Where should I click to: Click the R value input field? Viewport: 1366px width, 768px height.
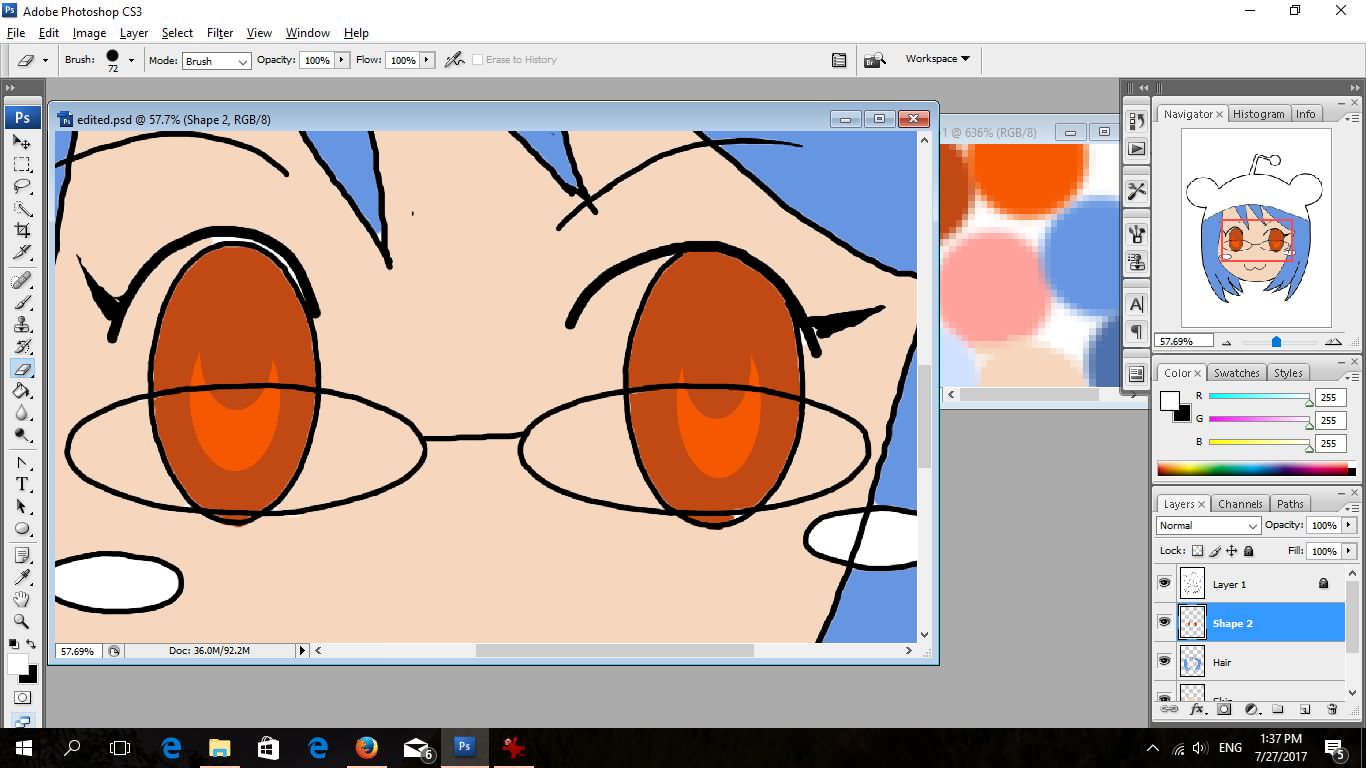(1331, 397)
